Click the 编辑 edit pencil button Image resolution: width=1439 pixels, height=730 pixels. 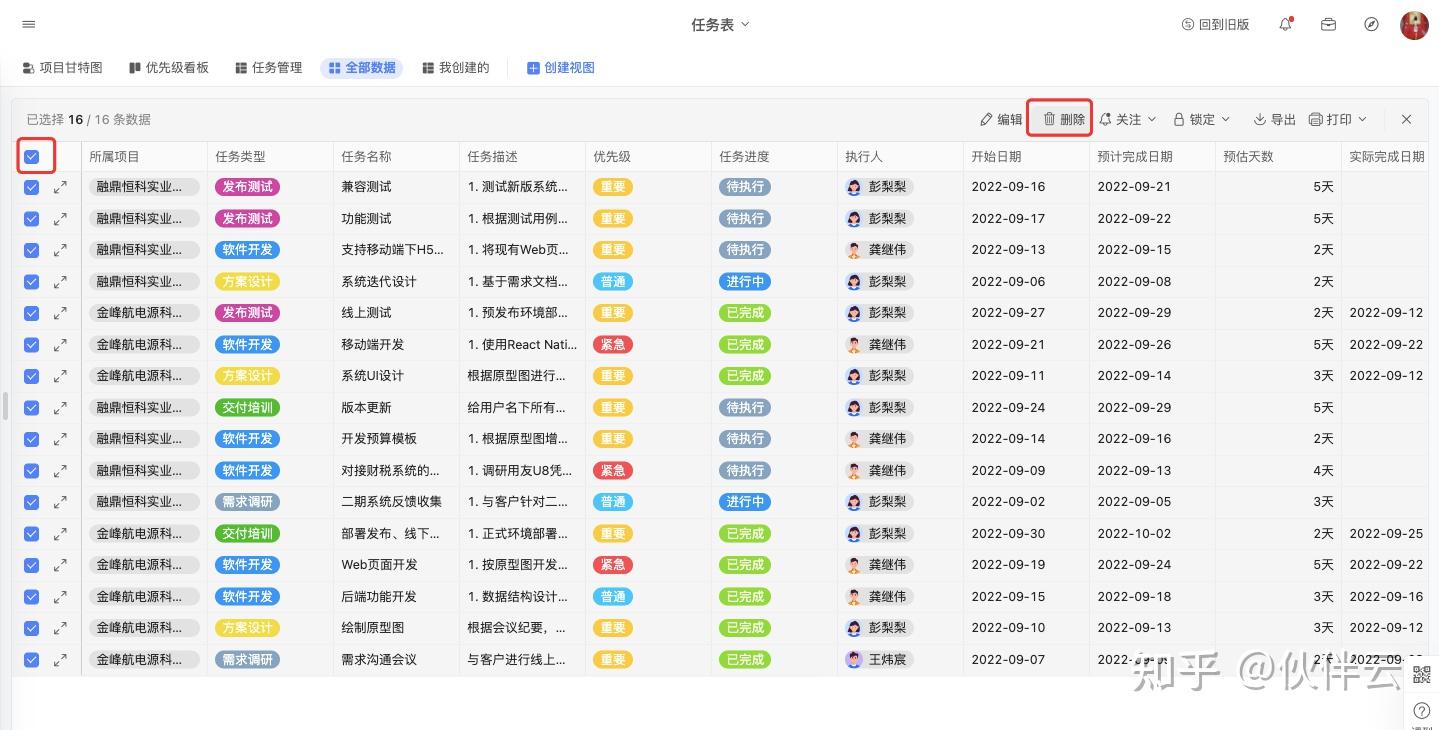(x=1001, y=119)
